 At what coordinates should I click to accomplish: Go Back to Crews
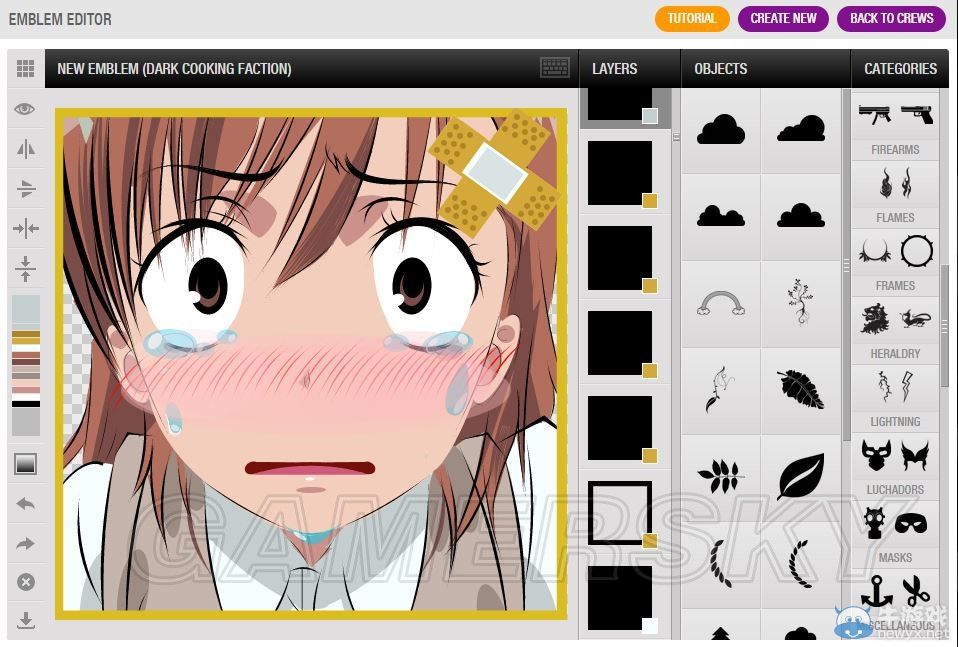(x=891, y=18)
